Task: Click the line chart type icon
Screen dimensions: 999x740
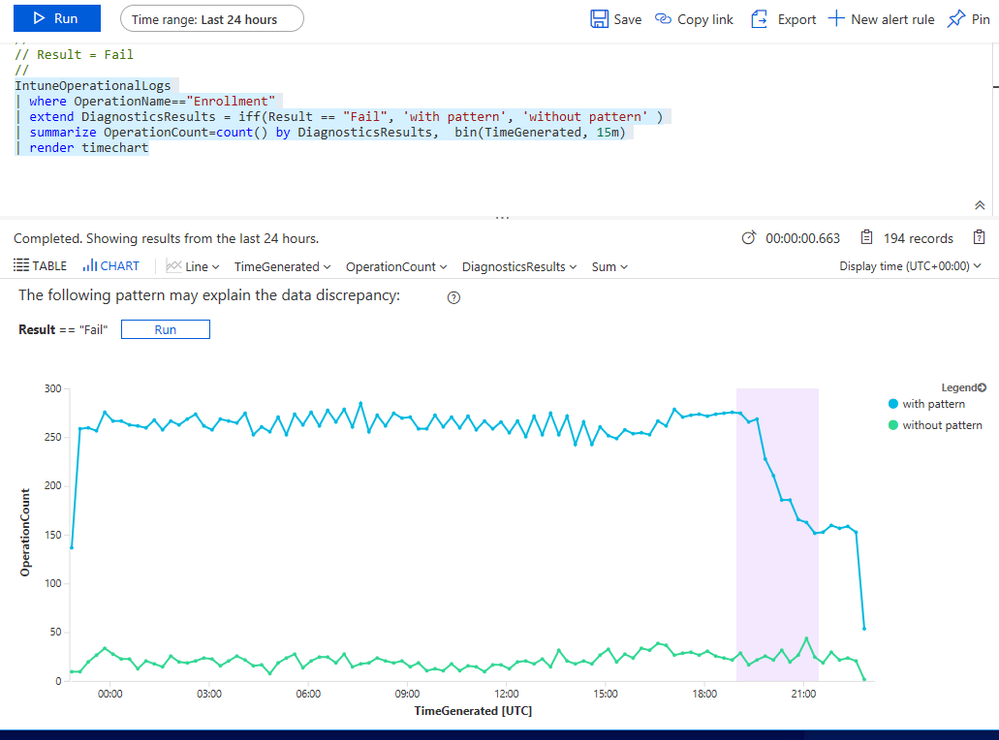Action: coord(173,266)
